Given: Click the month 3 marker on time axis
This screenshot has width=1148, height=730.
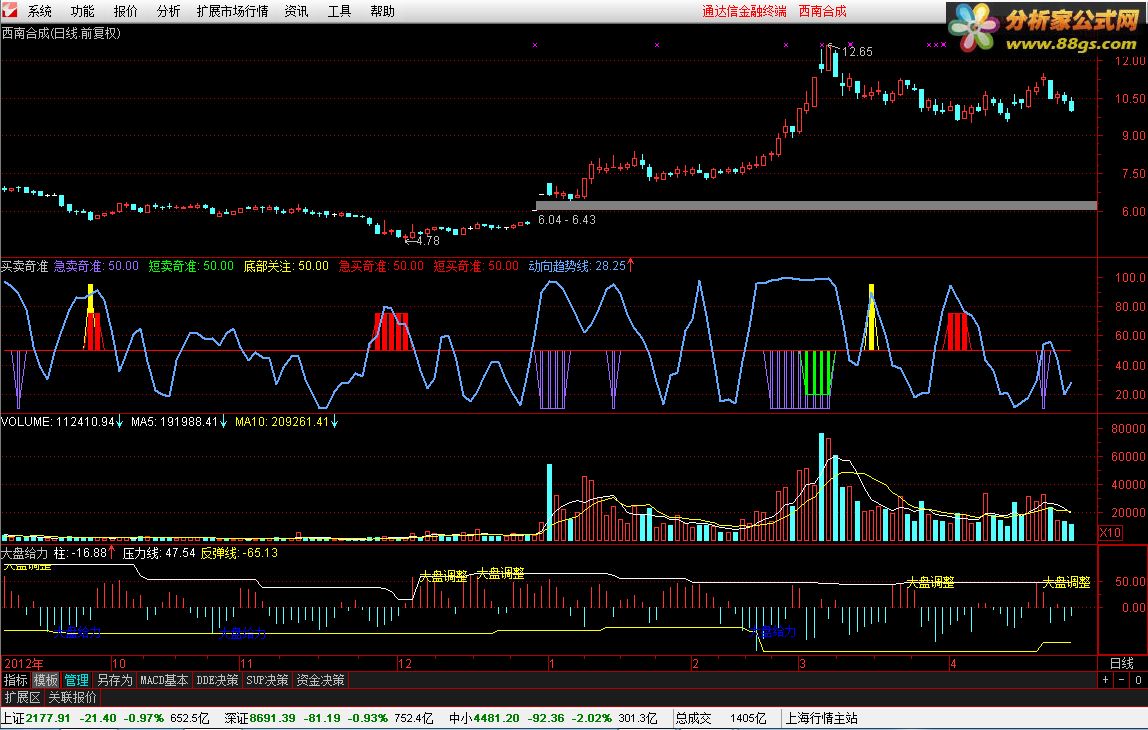Looking at the screenshot, I should [802, 663].
